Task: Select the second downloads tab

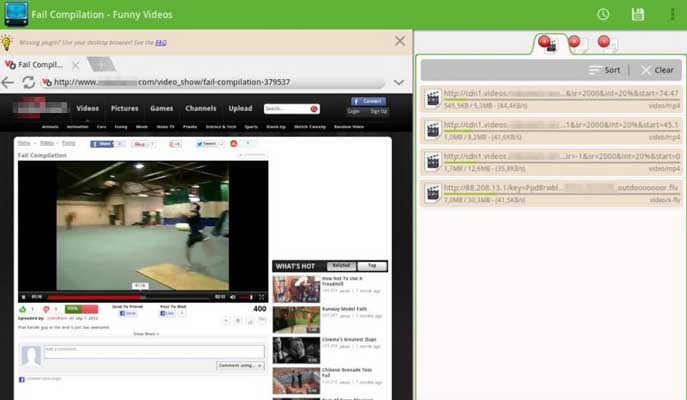Action: [x=578, y=43]
